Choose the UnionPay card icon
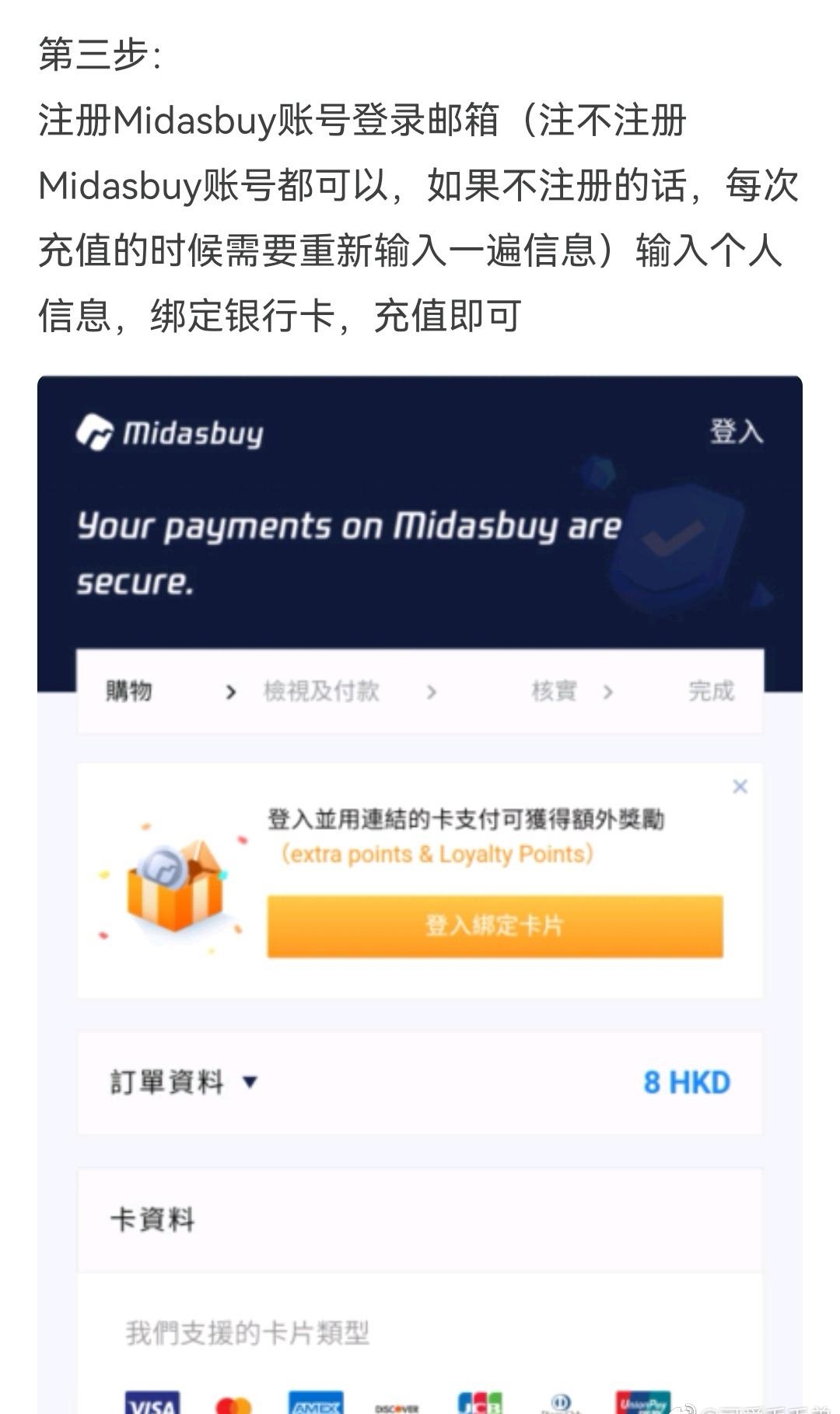 click(x=642, y=1402)
